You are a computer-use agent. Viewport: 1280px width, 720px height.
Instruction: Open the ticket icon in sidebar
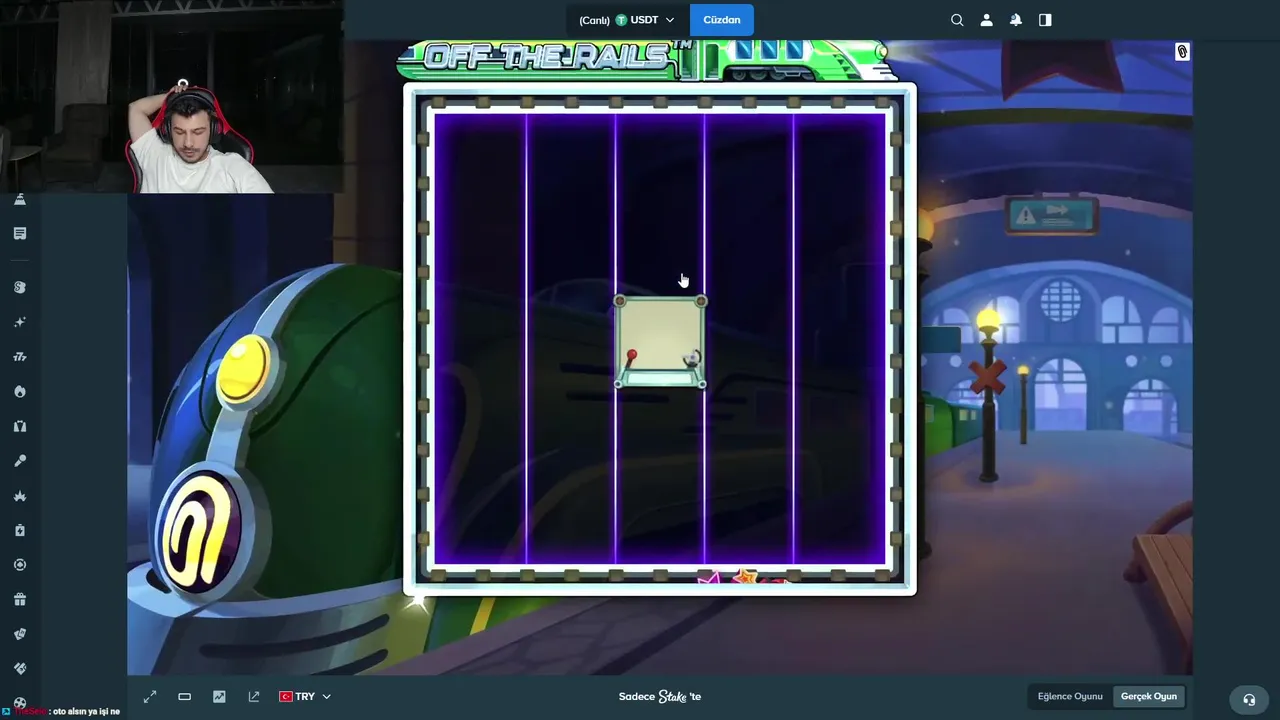[x=20, y=668]
